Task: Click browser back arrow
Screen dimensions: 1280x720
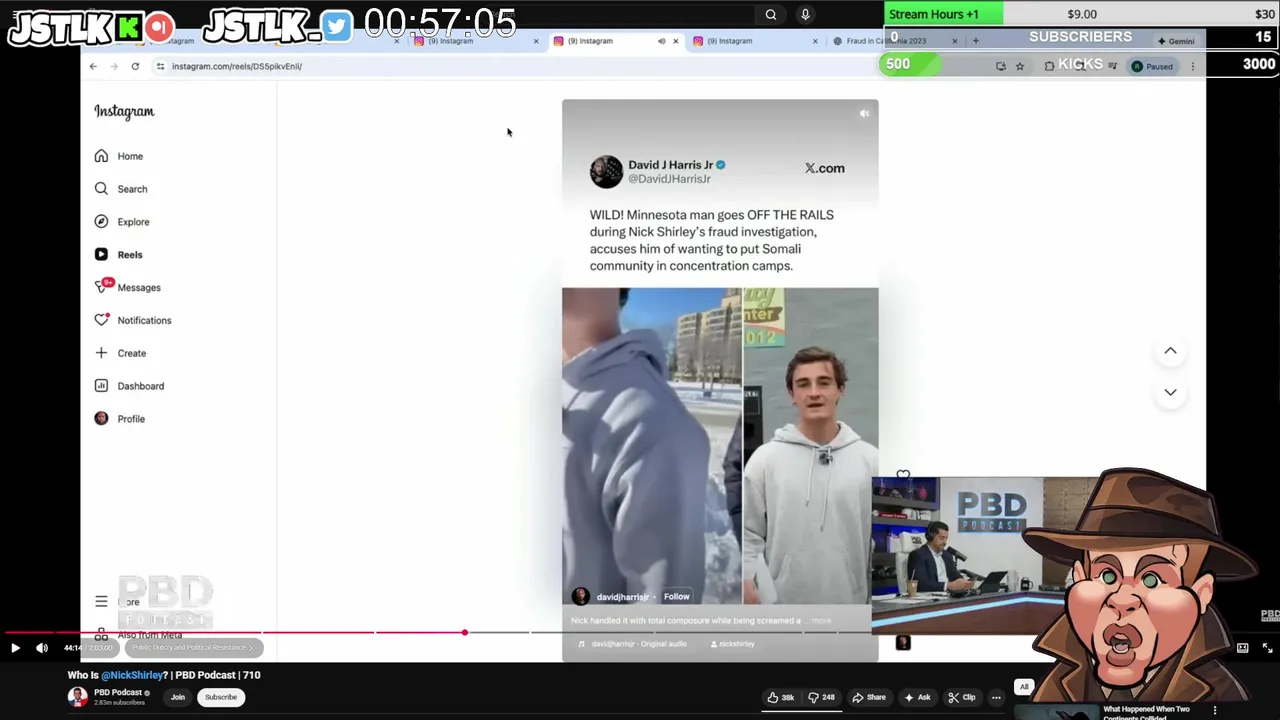Action: coord(93,66)
